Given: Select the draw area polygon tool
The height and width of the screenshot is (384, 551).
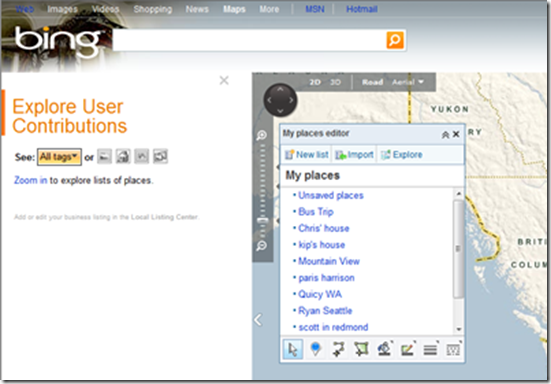Looking at the screenshot, I should [x=361, y=350].
